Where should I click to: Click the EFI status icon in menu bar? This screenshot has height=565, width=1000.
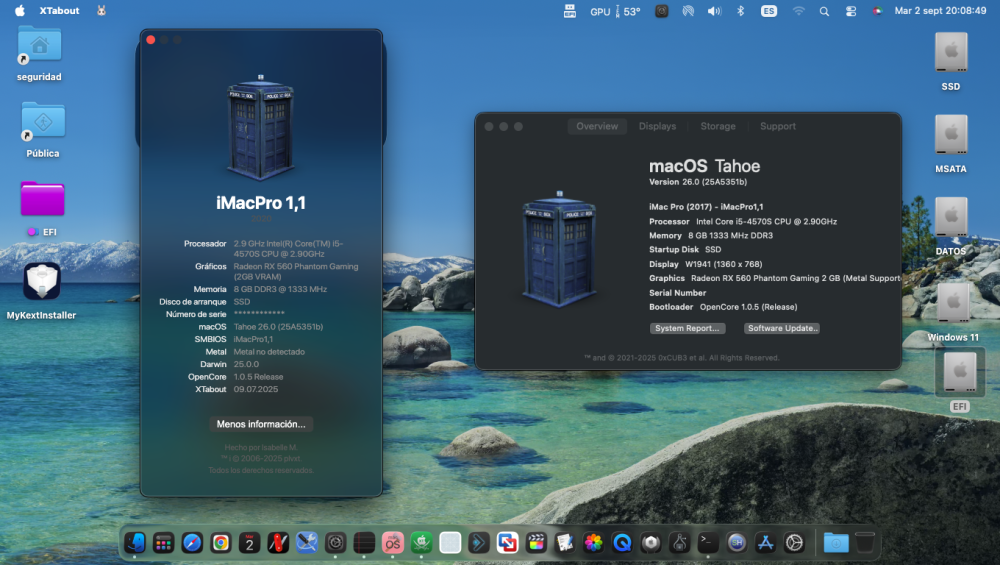coord(570,11)
